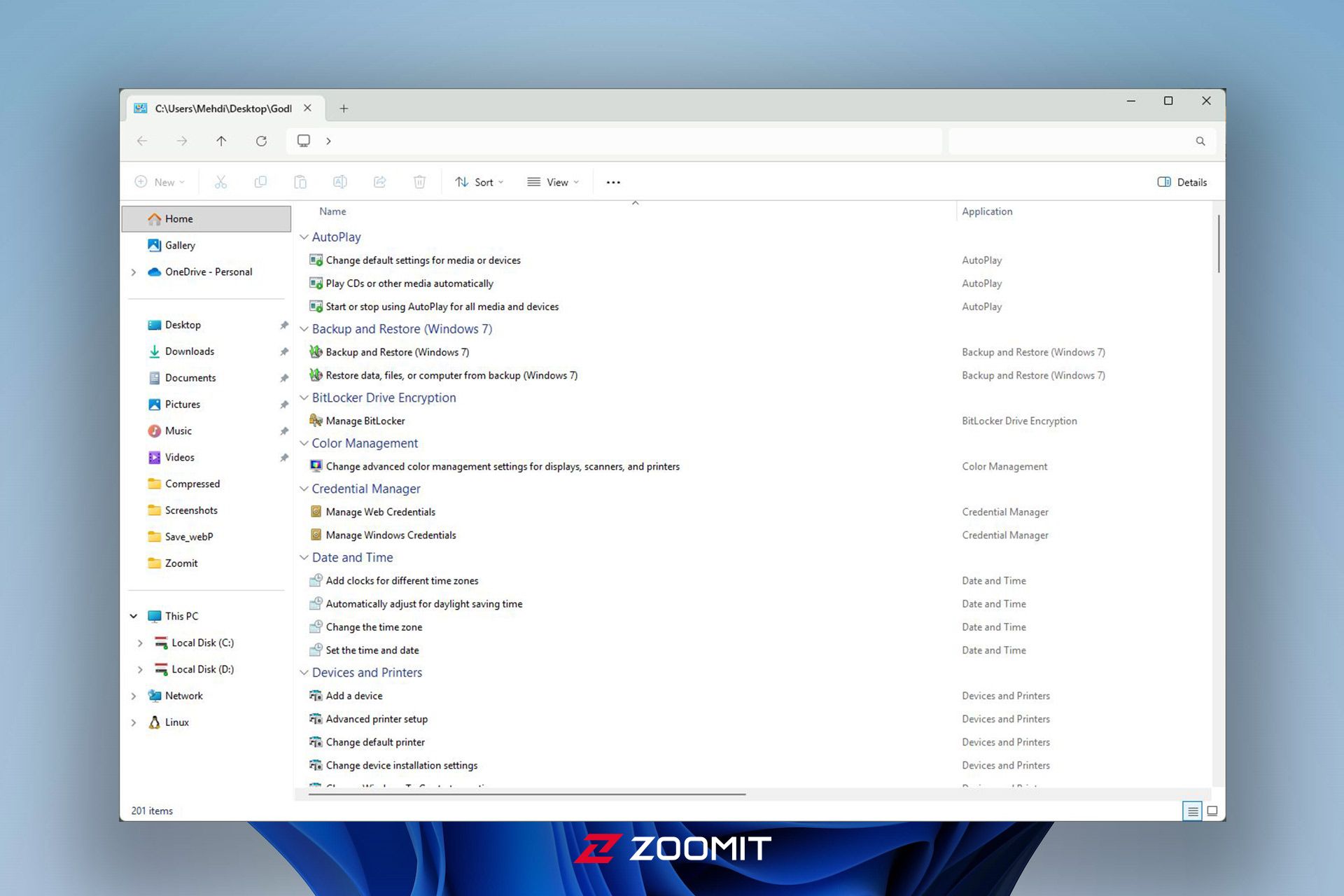Click the Cut scissors icon
Screen dimensions: 1344x896
coord(220,182)
